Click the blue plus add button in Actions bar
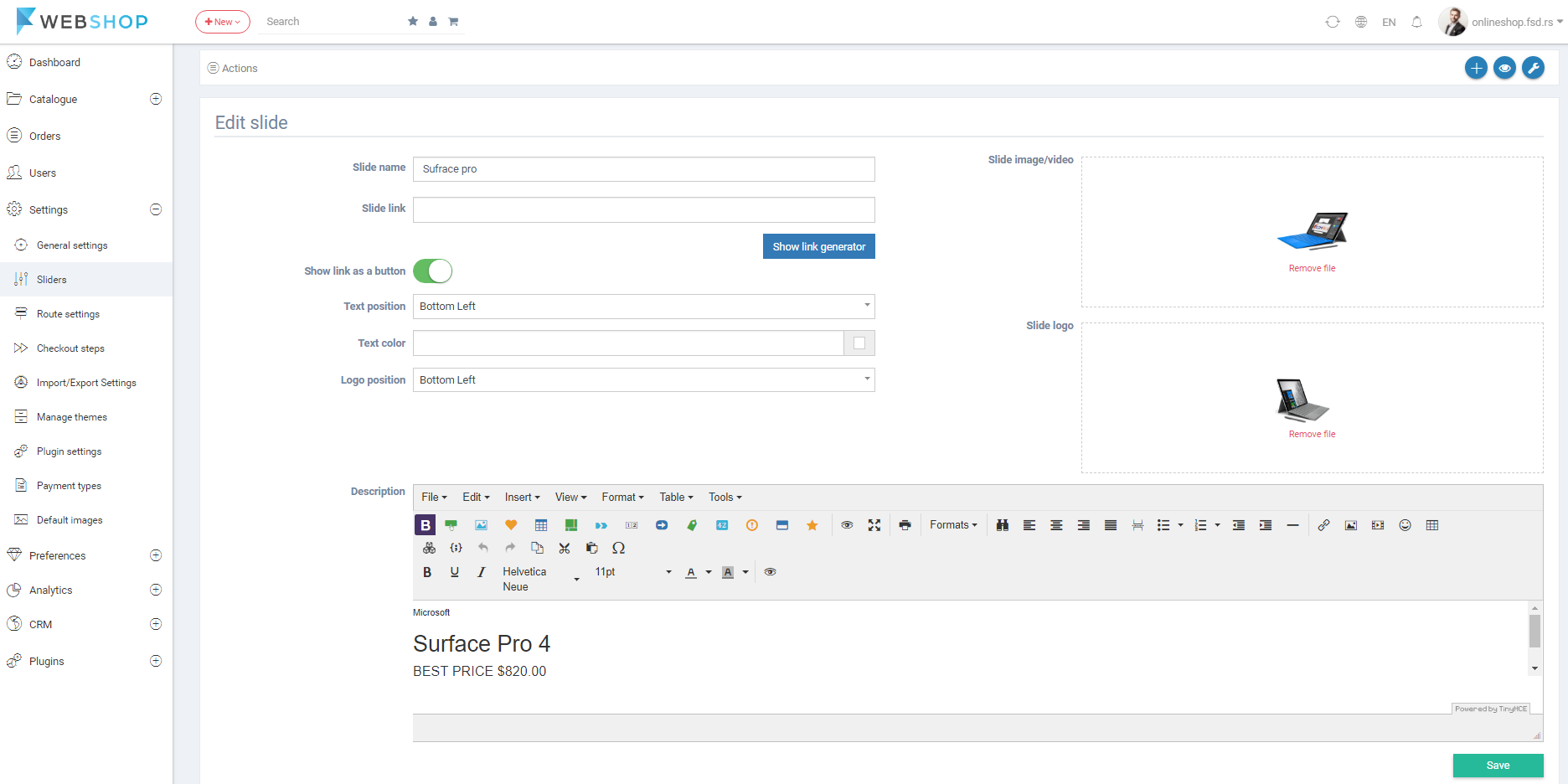This screenshot has width=1568, height=784. coord(1476,68)
